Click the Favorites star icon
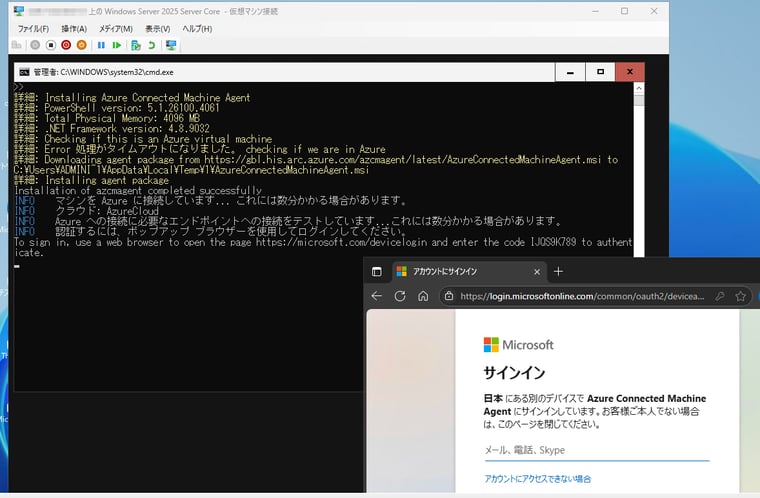This screenshot has width=760, height=498. point(740,296)
